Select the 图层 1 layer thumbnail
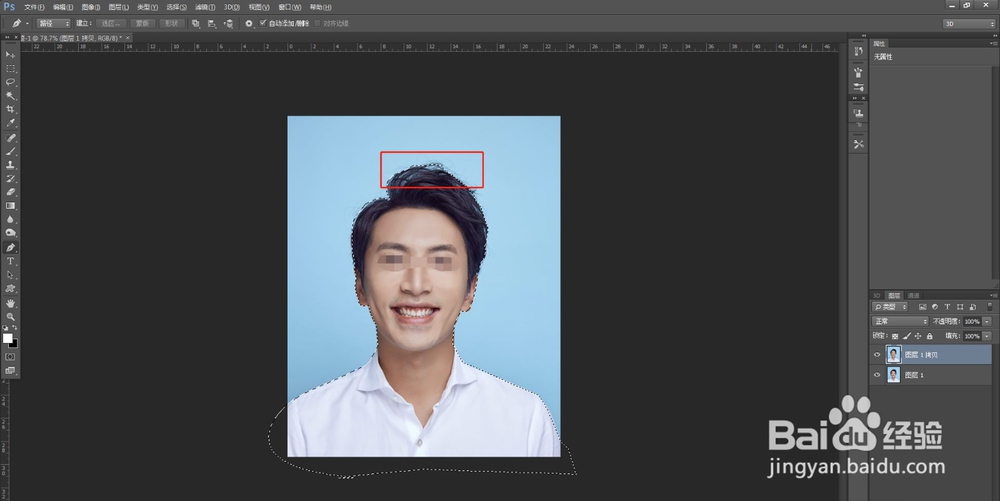This screenshot has height=501, width=1000. (893, 374)
